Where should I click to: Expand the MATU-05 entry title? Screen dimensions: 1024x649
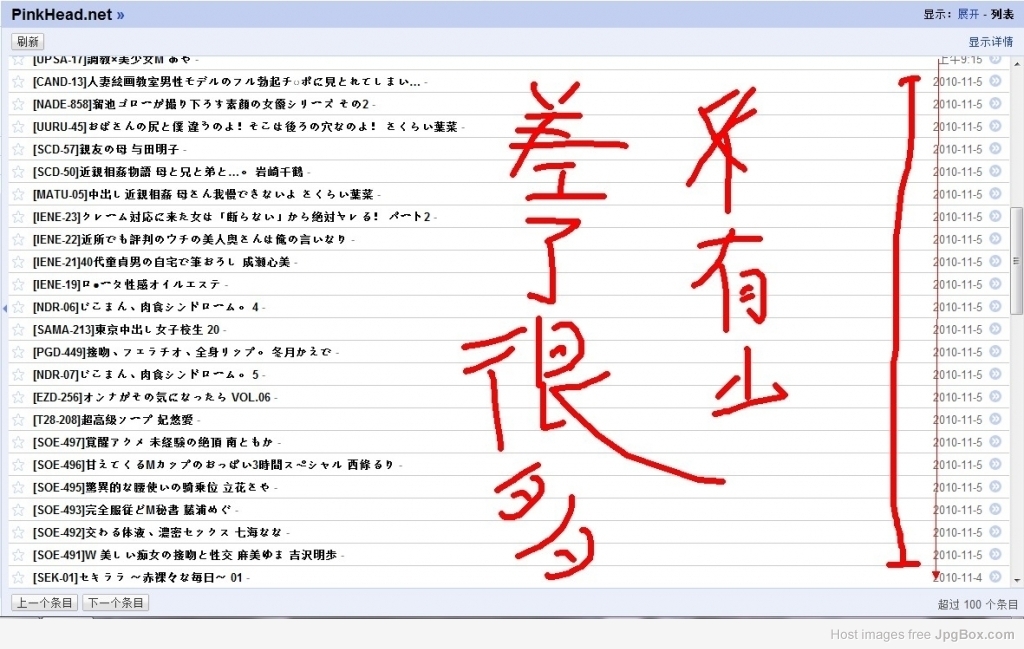[206, 195]
